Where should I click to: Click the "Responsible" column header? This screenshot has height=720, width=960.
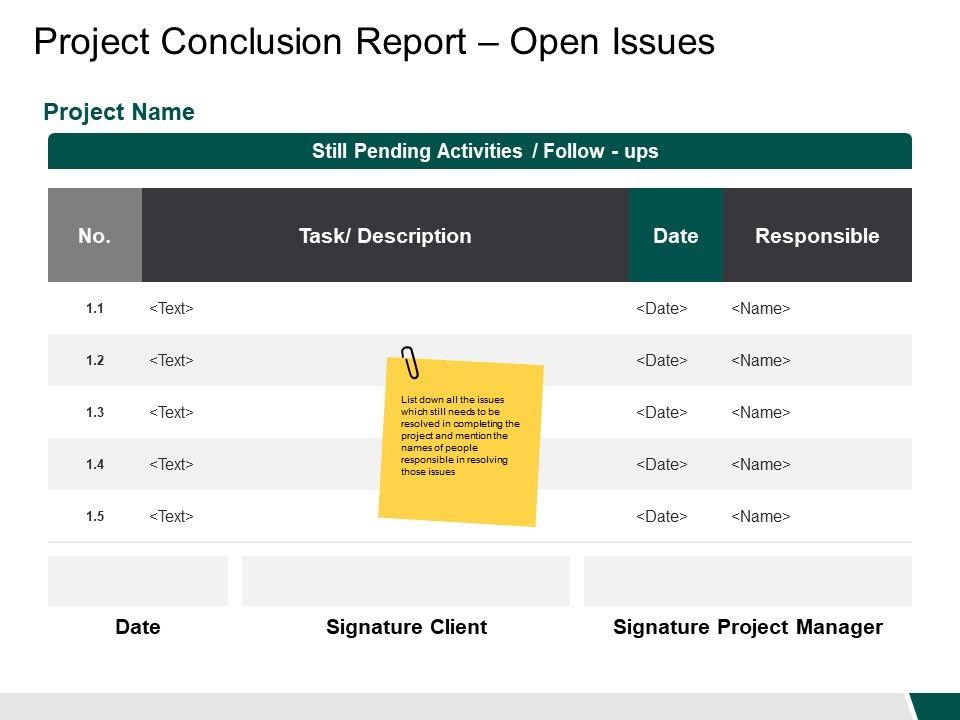coord(817,236)
